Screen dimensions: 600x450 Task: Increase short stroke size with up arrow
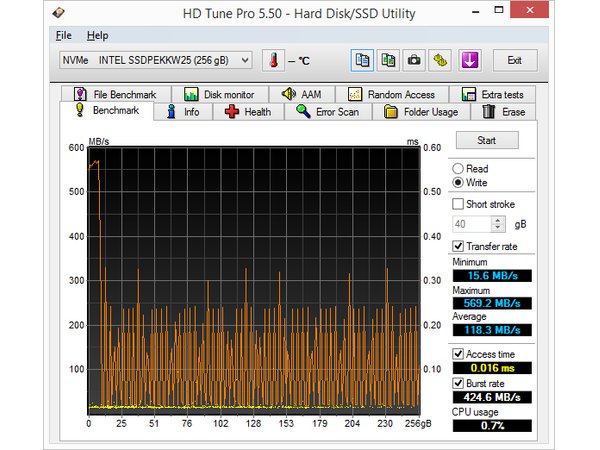tap(498, 220)
